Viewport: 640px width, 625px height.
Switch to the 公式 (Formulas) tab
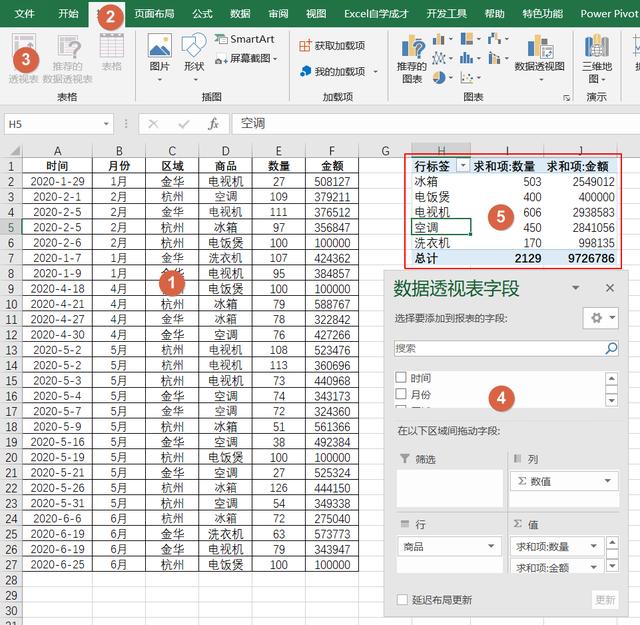[202, 13]
